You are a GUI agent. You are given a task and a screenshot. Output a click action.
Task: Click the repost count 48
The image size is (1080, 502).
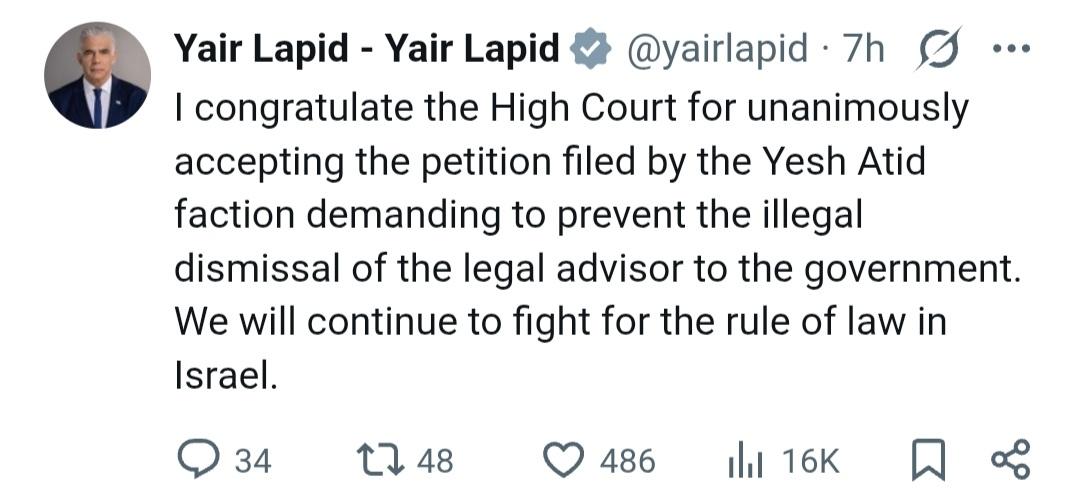434,460
